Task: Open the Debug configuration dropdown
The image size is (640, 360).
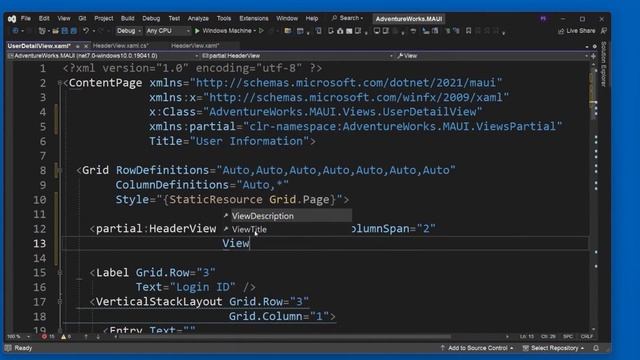Action: [x=129, y=31]
